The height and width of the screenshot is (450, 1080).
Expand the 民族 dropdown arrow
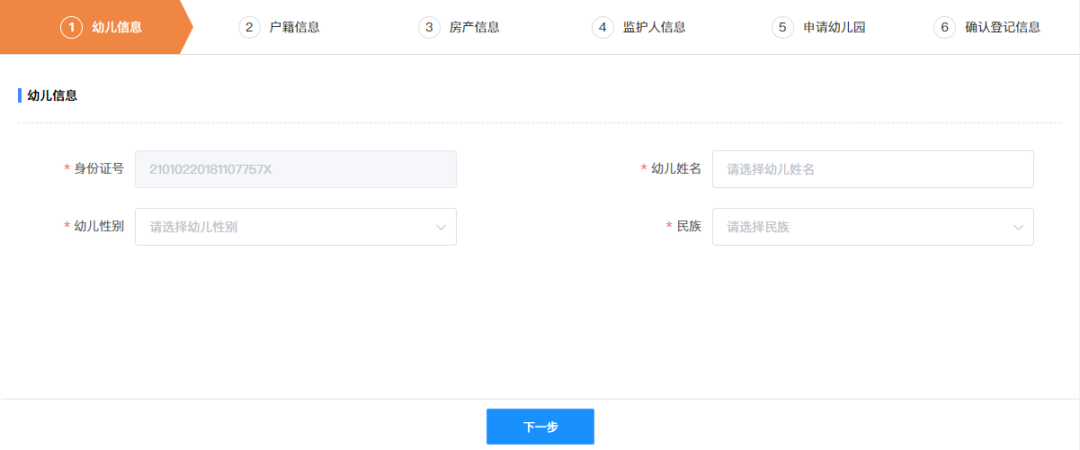(1018, 227)
